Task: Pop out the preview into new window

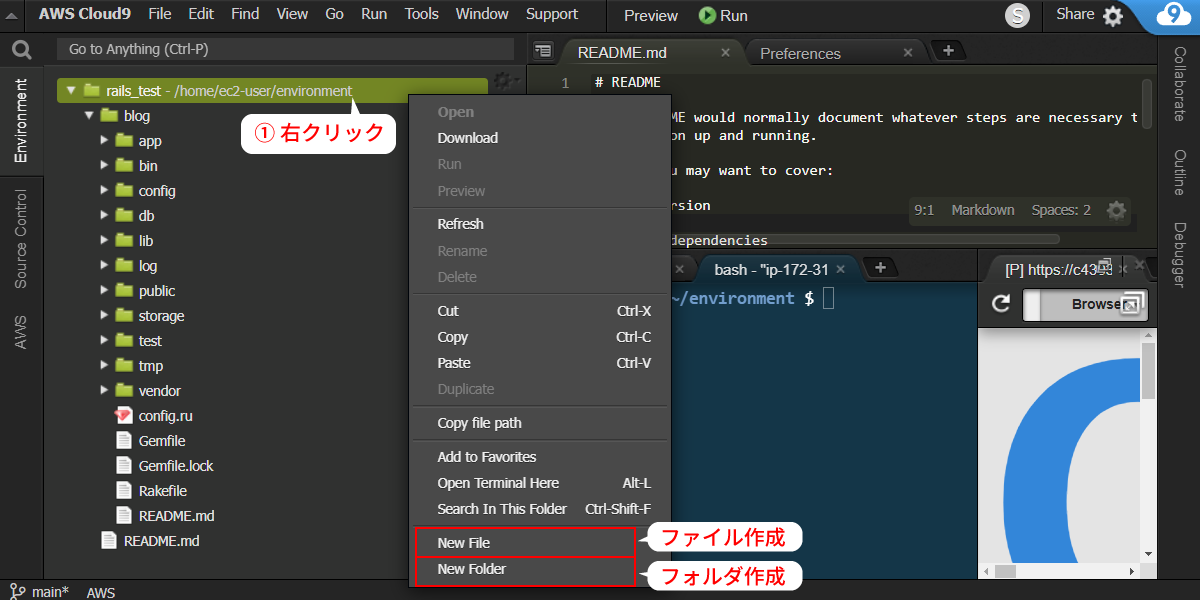Action: tap(1133, 304)
